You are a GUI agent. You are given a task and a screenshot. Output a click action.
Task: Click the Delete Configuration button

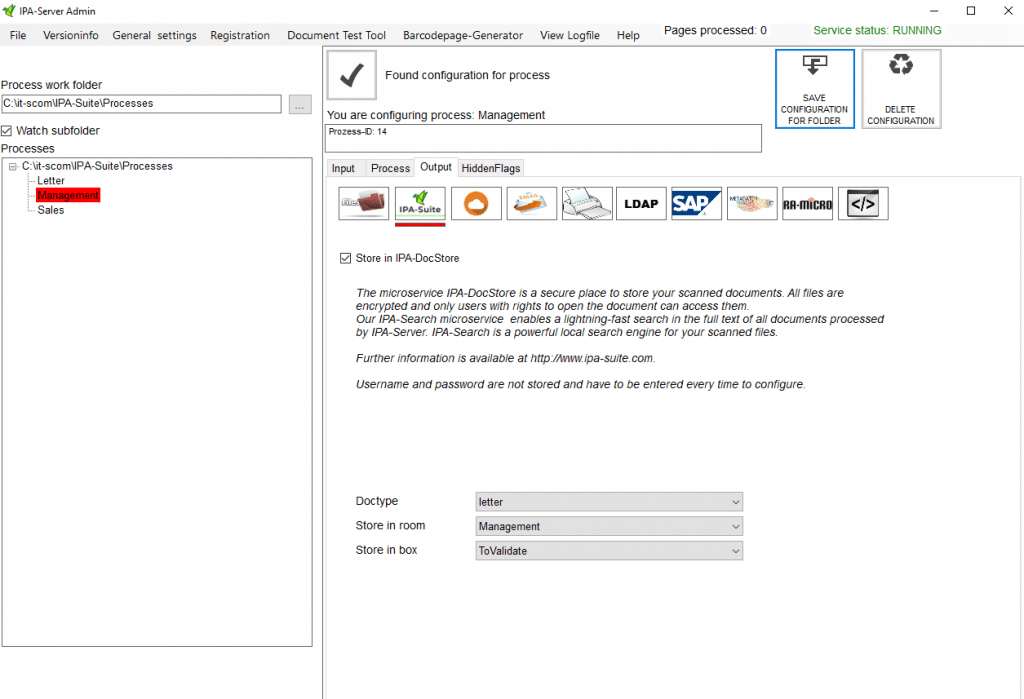[900, 89]
